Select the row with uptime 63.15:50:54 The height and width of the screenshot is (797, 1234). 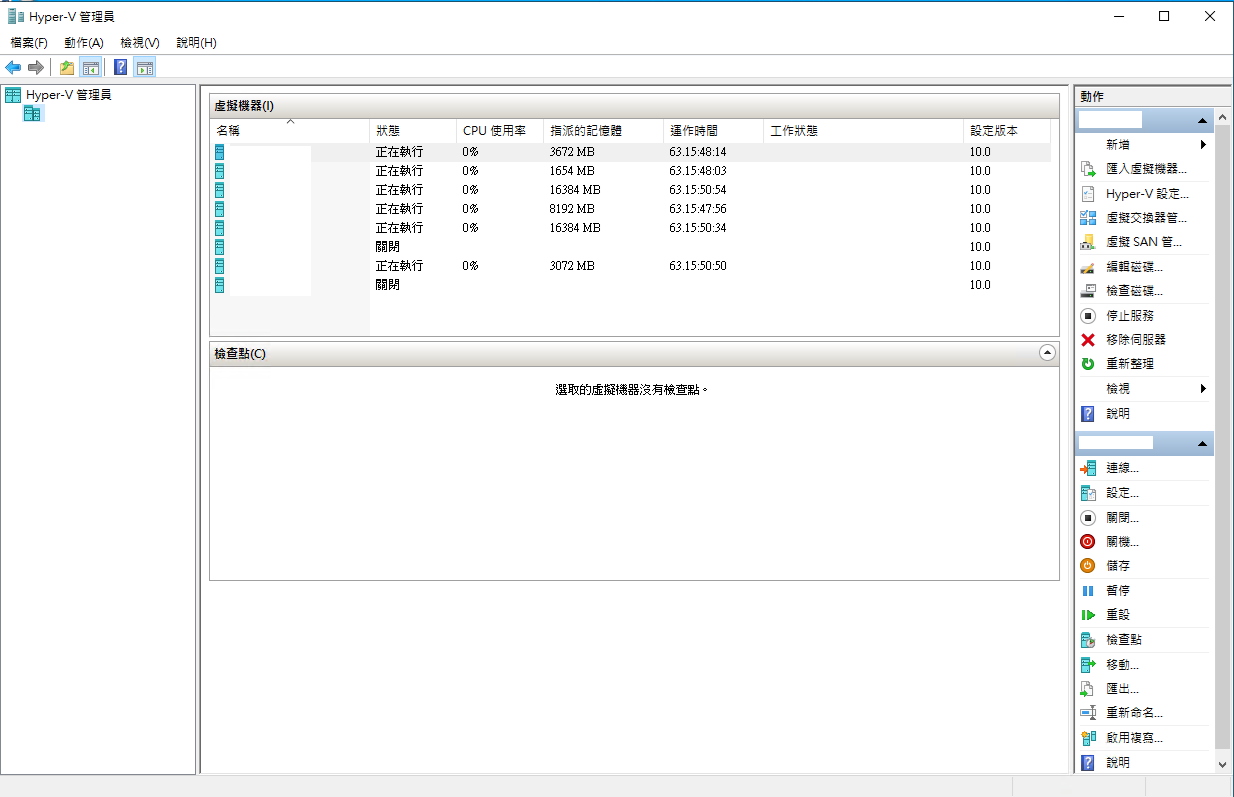tap(631, 190)
